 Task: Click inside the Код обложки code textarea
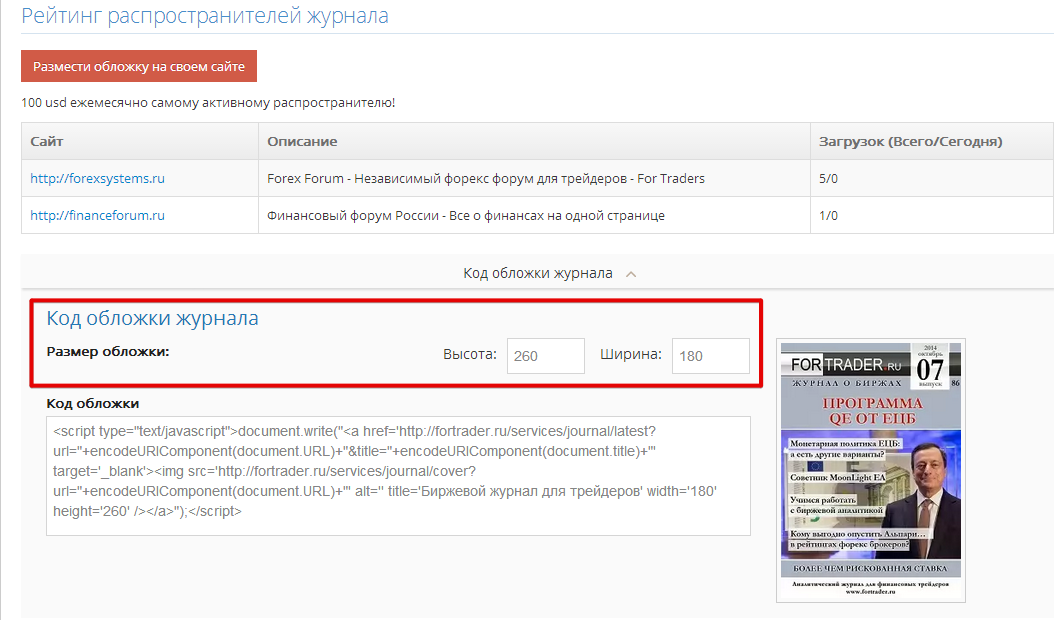[x=398, y=476]
